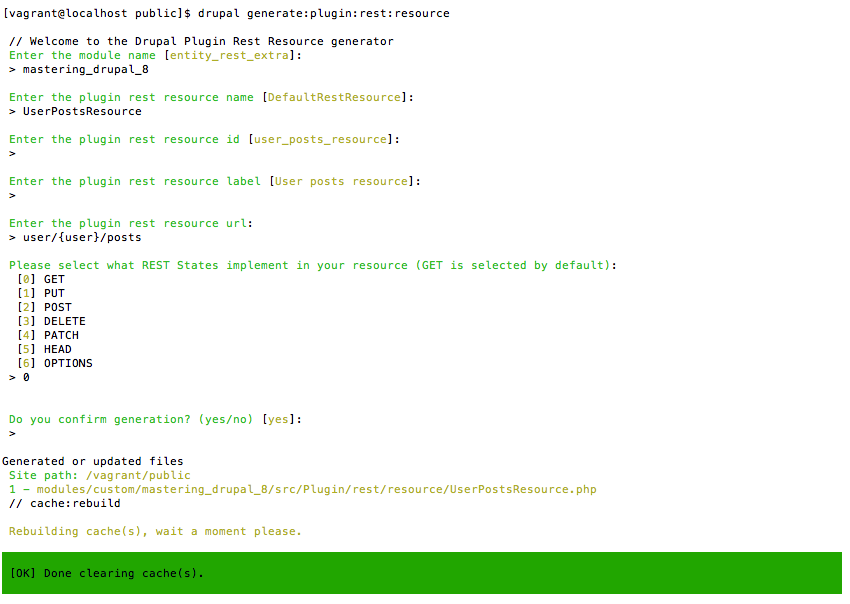Select the [5] HEAD option line

[44, 349]
